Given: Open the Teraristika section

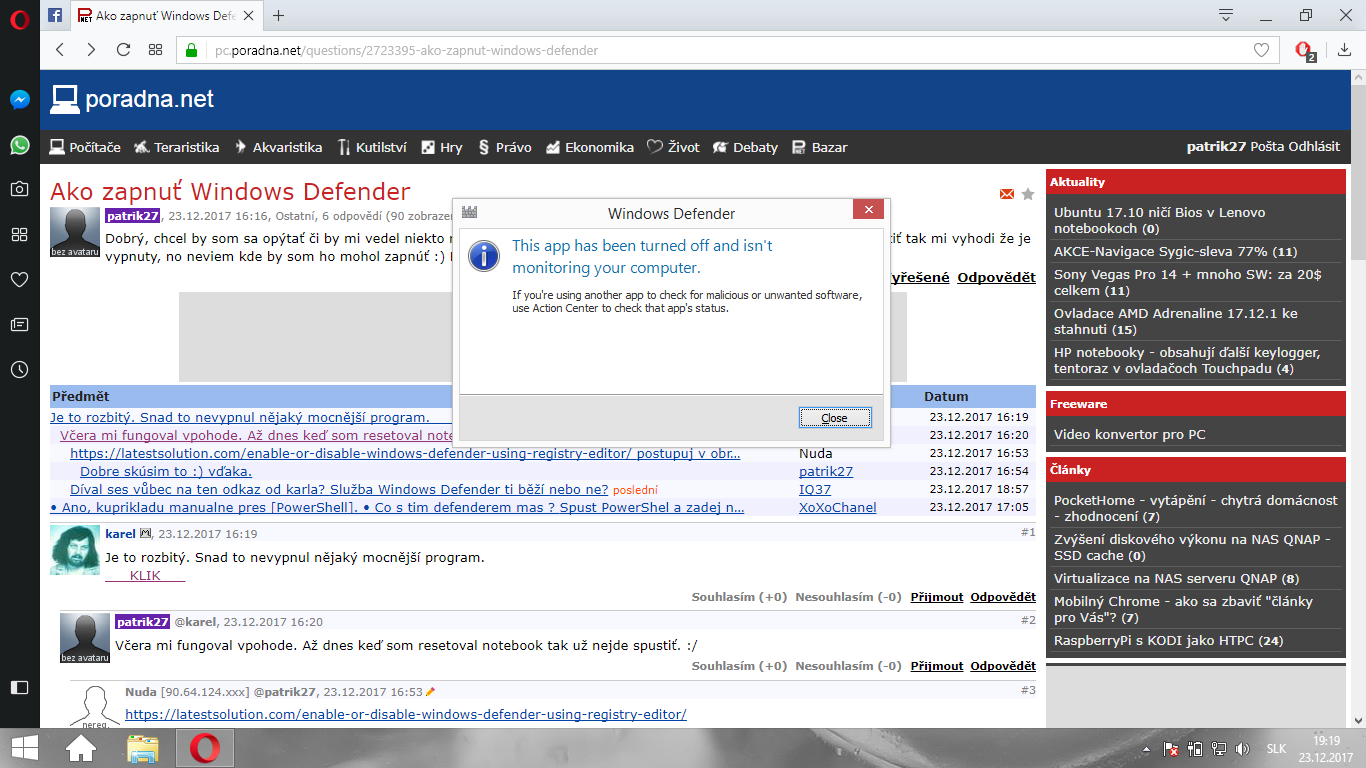Looking at the screenshot, I should tap(177, 147).
